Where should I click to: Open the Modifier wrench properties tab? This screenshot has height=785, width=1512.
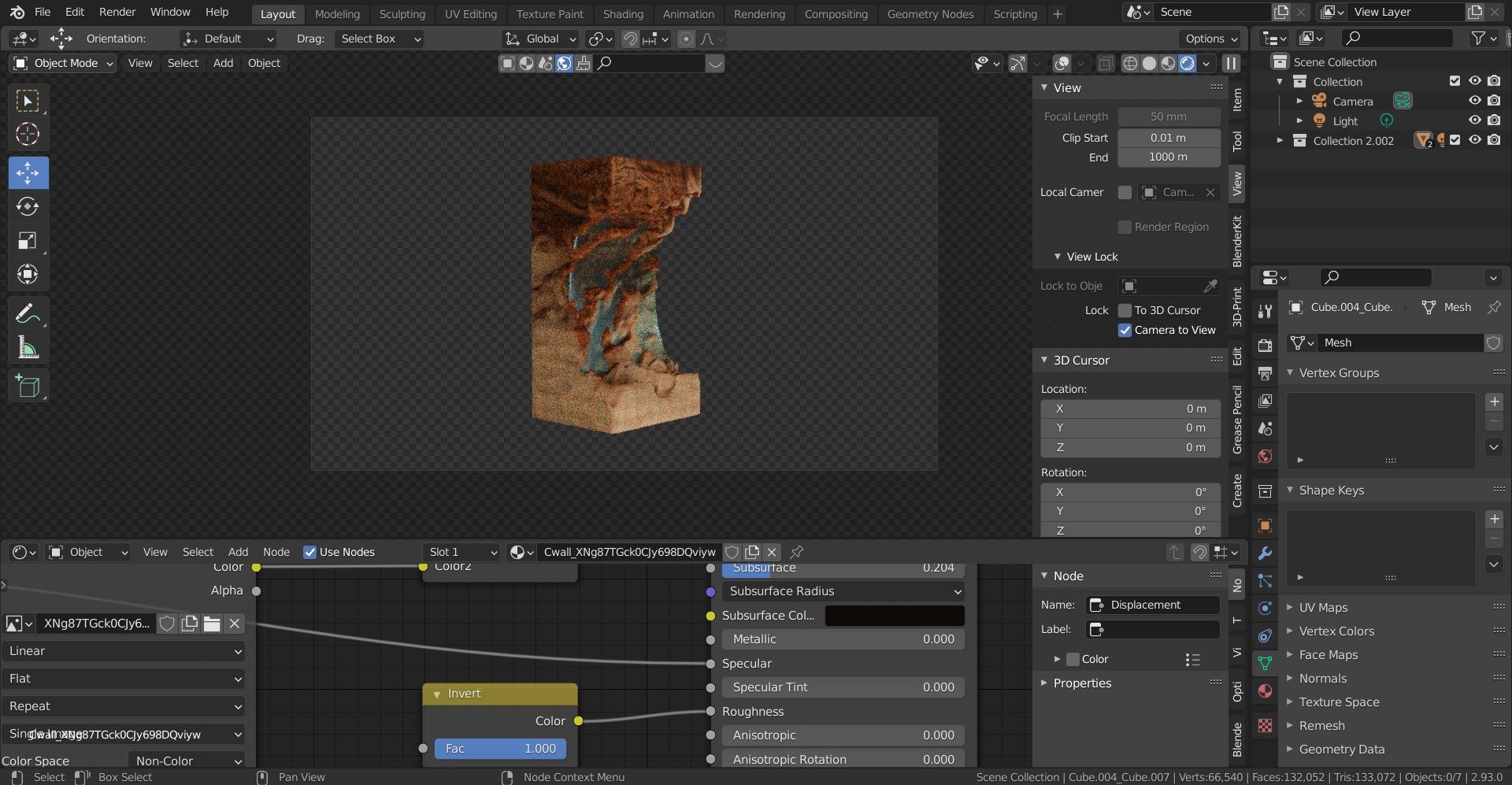(x=1265, y=554)
